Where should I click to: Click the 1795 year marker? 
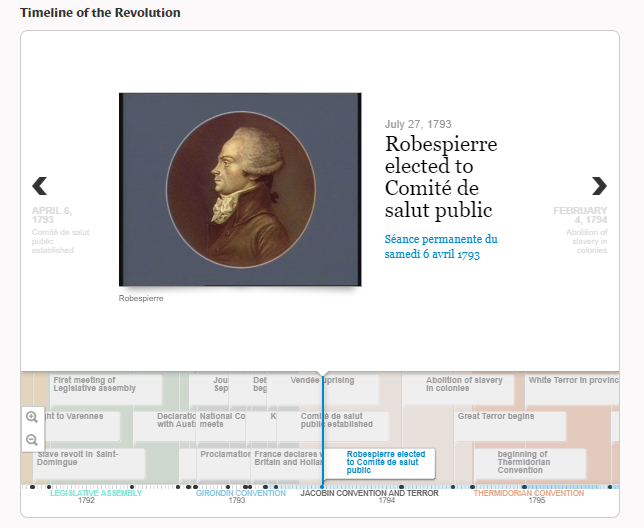coord(537,500)
